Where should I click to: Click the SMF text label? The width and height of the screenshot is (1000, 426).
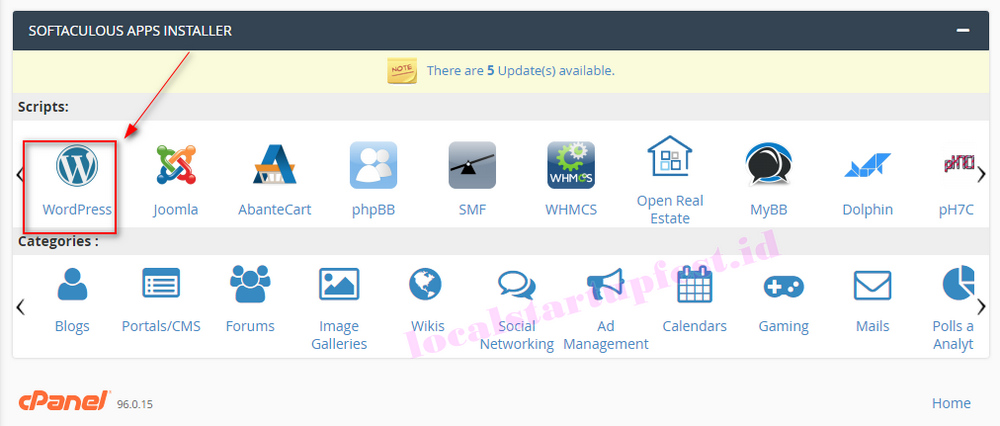tap(472, 209)
